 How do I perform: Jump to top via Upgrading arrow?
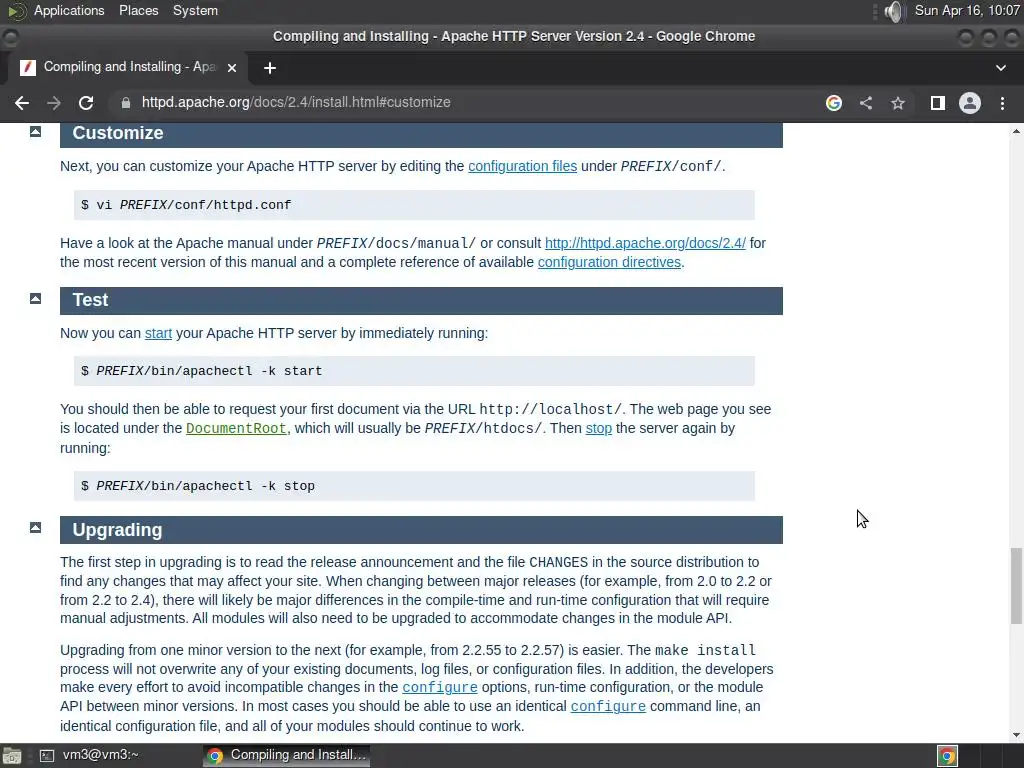coord(35,528)
